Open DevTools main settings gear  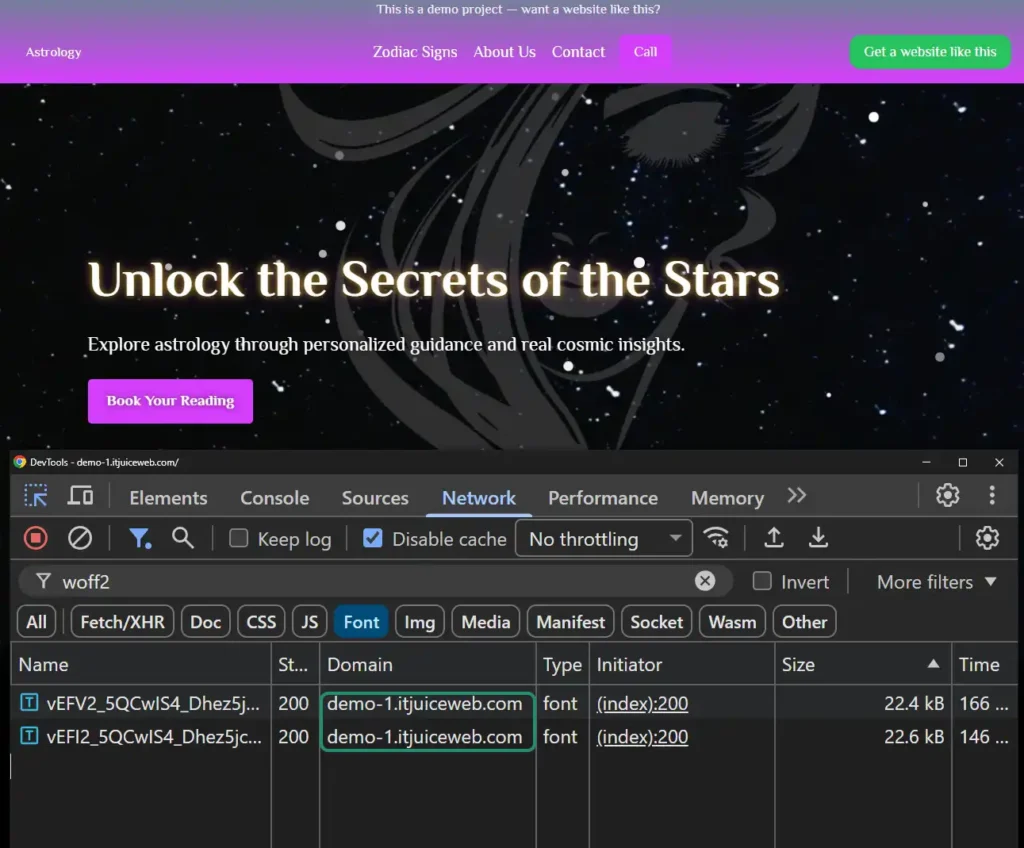tap(948, 496)
